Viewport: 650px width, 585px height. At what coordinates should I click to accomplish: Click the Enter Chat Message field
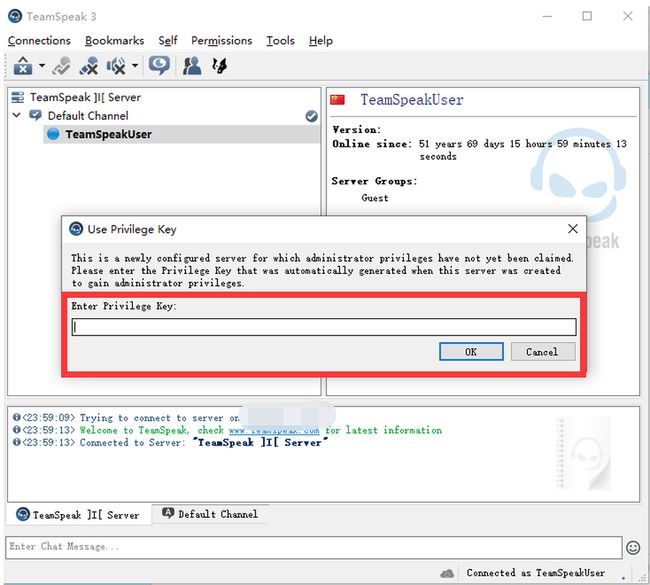313,547
